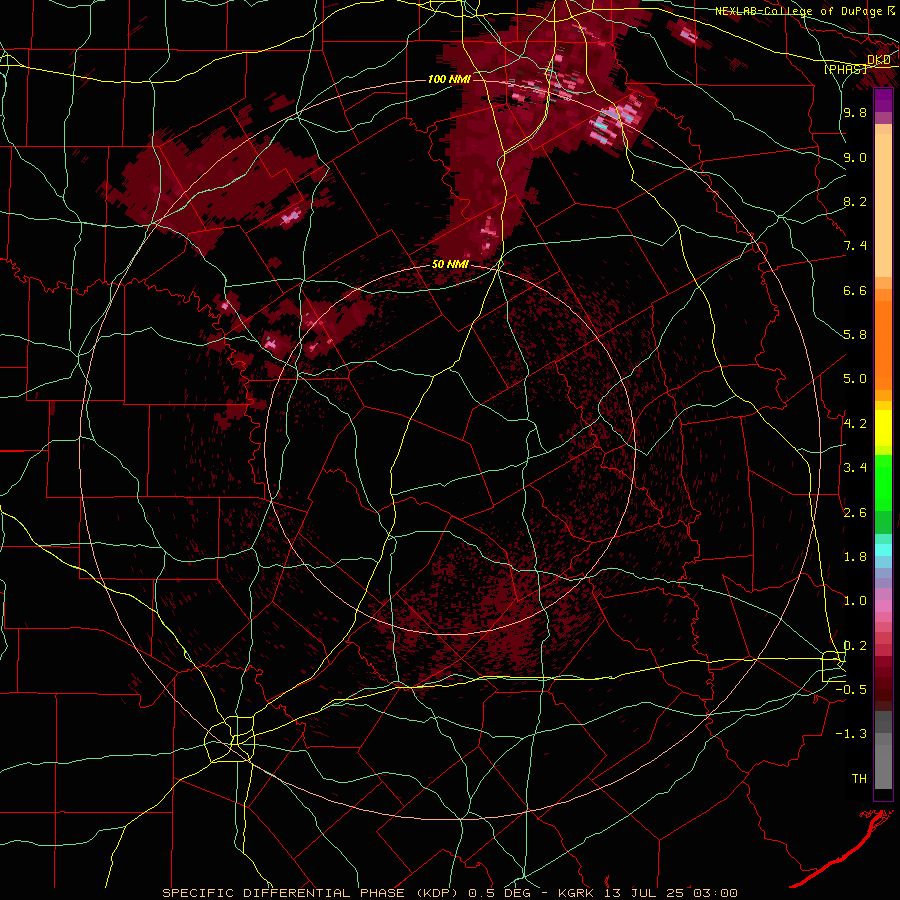
Task: Click the gray band near TH on scale
Action: [x=883, y=769]
